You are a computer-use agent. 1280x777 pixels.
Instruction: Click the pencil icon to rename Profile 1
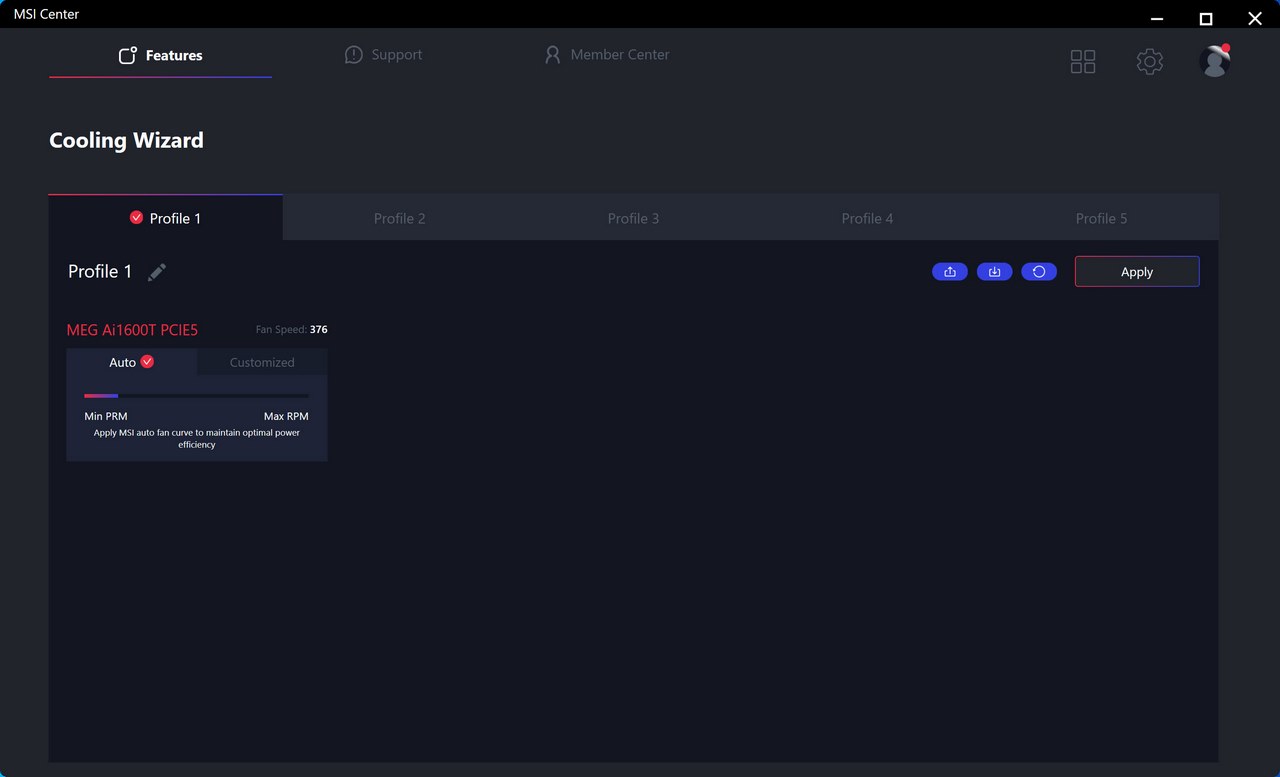click(157, 272)
